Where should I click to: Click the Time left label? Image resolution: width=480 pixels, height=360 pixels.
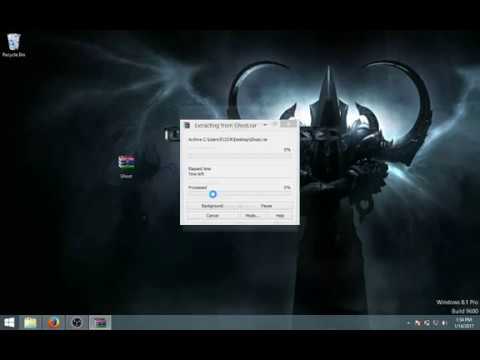point(196,174)
